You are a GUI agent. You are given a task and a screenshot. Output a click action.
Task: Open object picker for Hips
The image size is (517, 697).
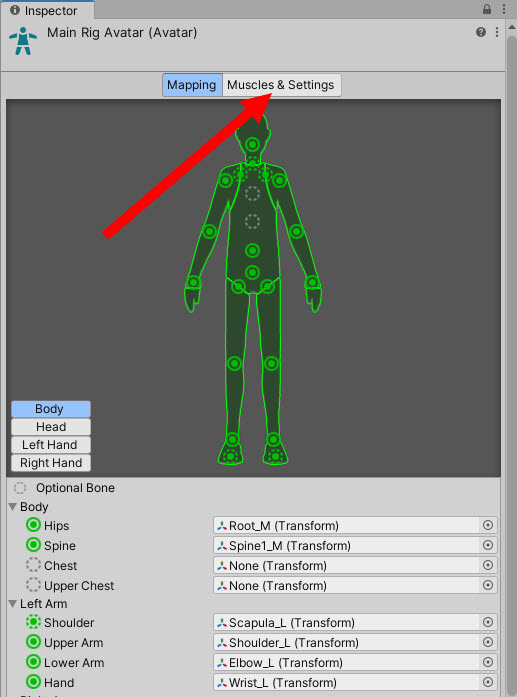[x=488, y=525]
